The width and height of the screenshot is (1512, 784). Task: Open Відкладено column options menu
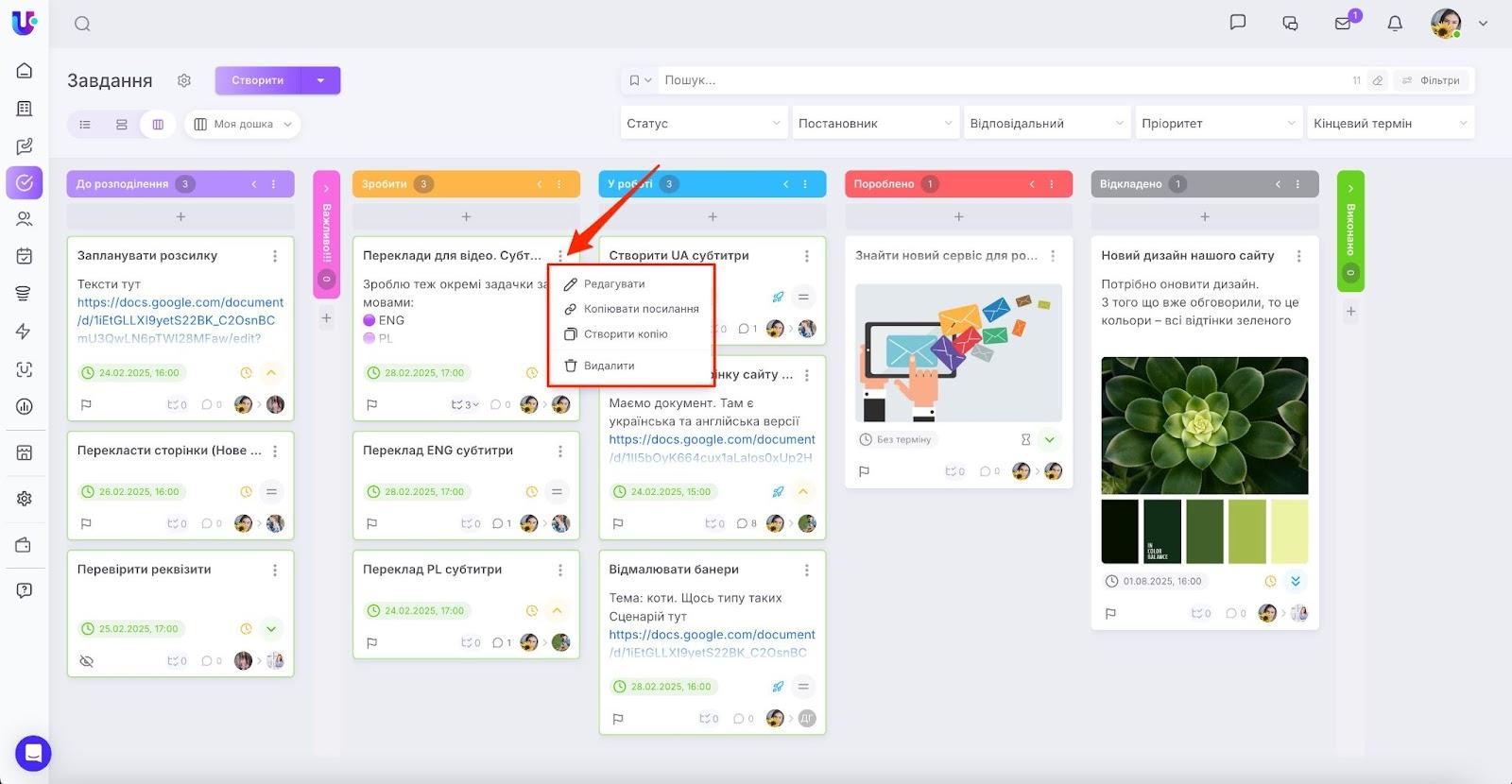click(1297, 184)
